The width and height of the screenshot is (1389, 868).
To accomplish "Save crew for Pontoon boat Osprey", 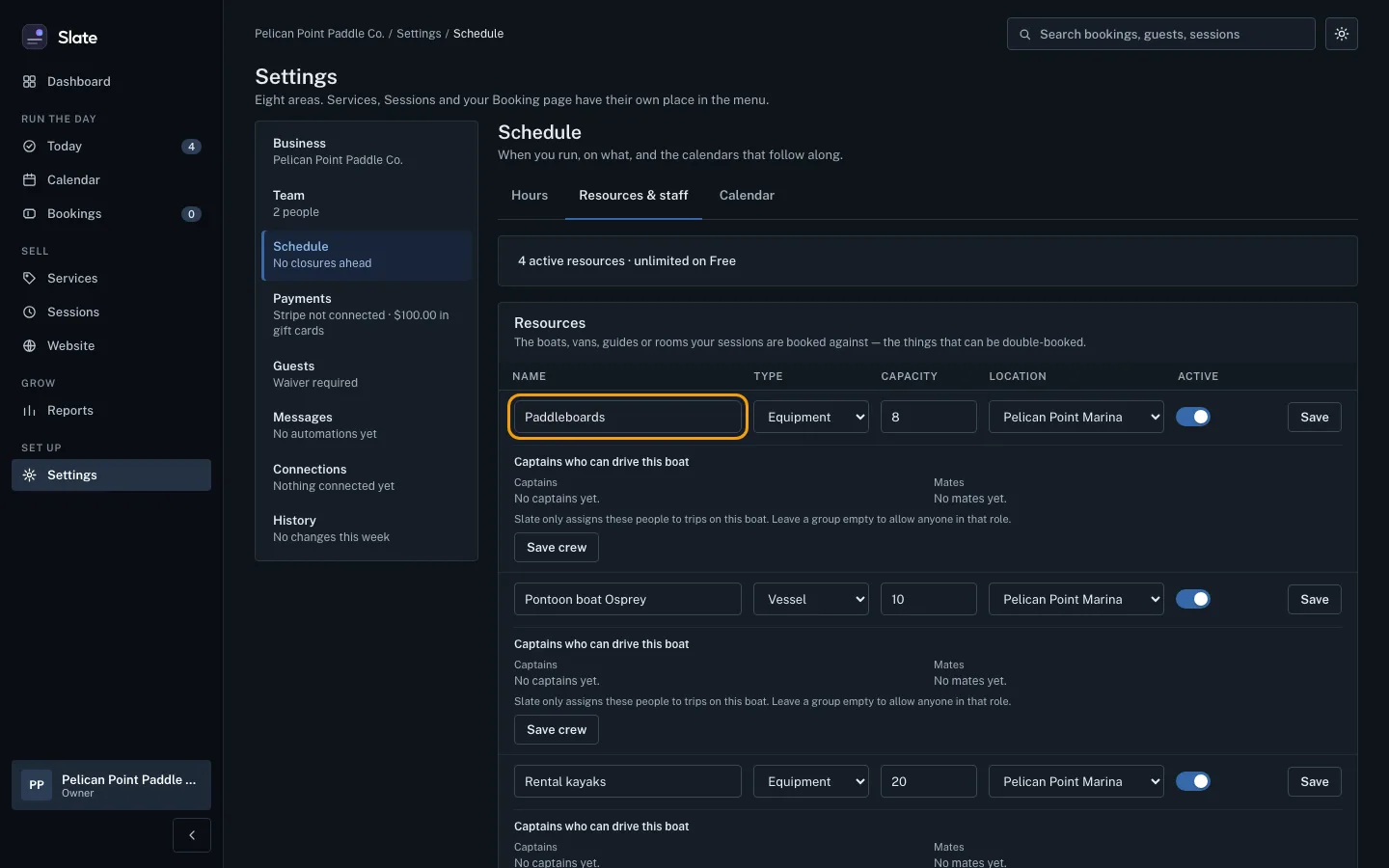I will click(x=557, y=729).
